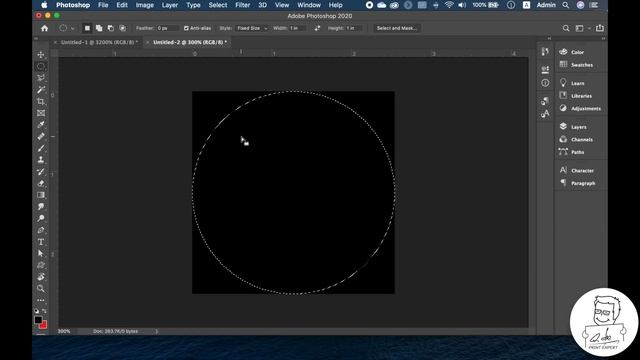The width and height of the screenshot is (640, 360).
Task: Expand the status bar info arrow
Action: click(157, 331)
